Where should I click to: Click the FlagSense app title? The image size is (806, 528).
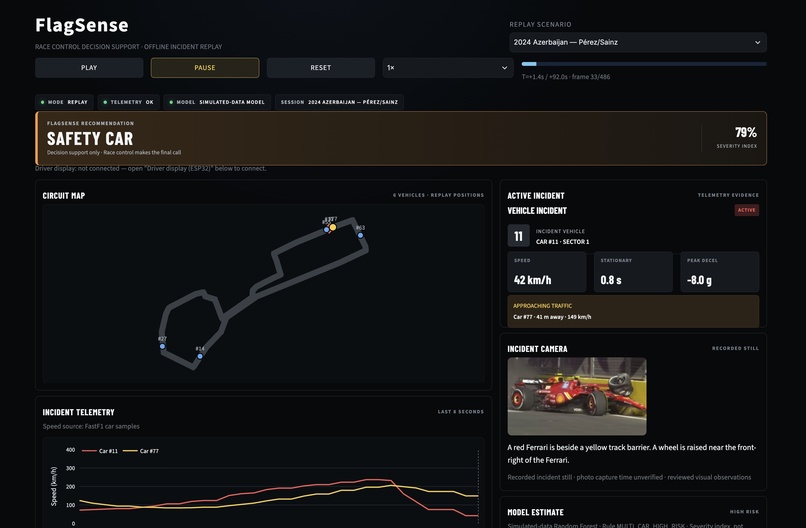coord(82,25)
